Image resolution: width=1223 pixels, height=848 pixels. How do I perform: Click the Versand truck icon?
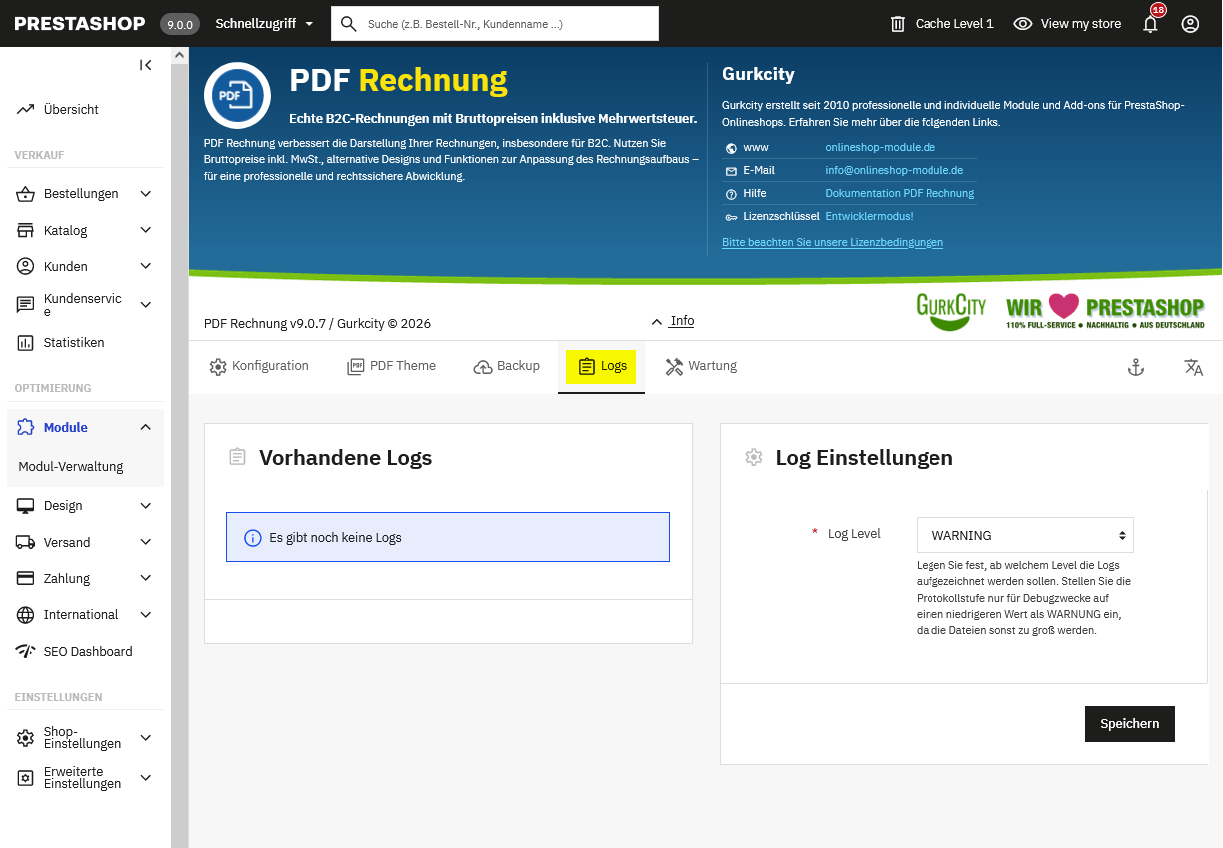pyautogui.click(x=25, y=543)
